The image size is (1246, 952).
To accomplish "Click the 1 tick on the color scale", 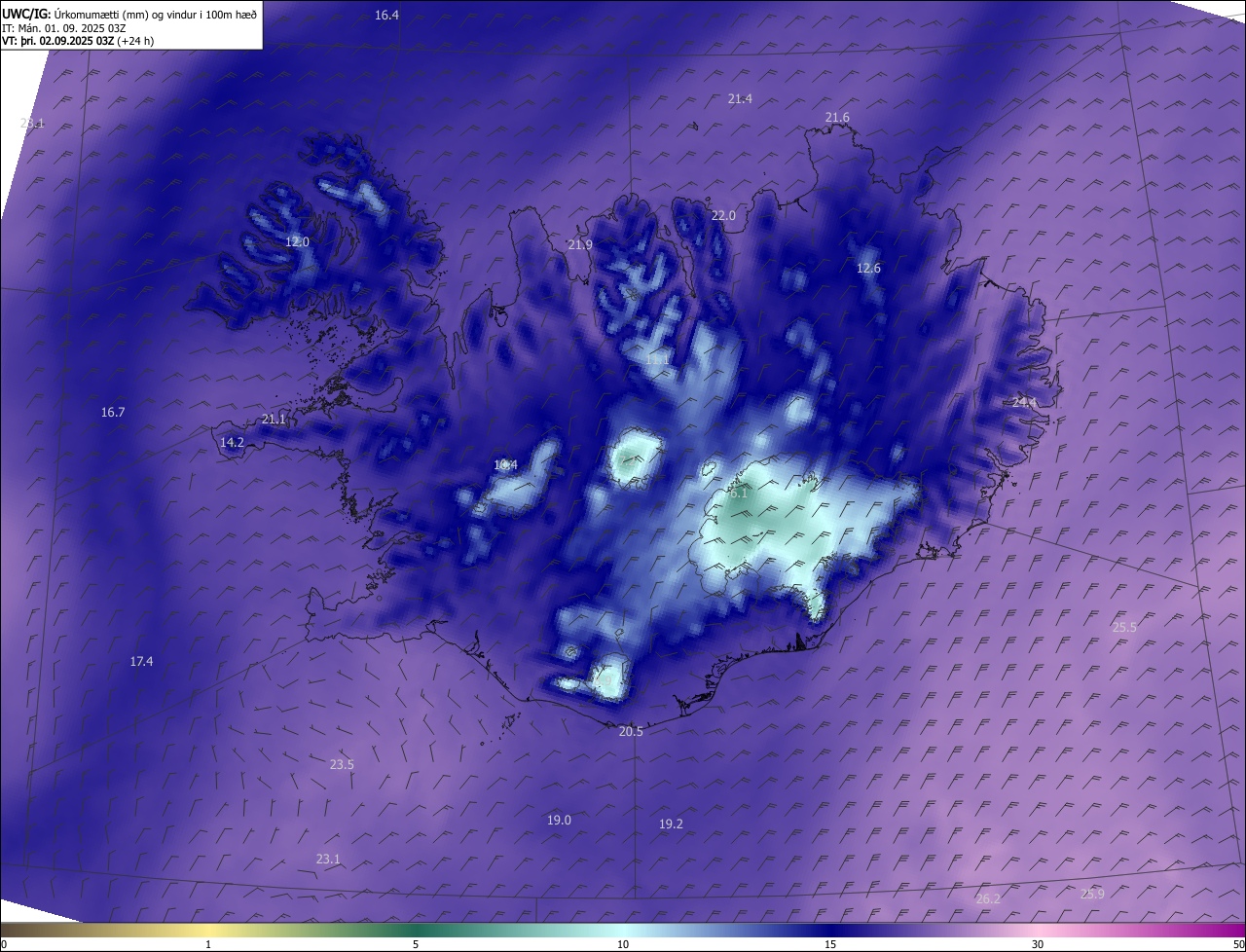I will point(208,945).
